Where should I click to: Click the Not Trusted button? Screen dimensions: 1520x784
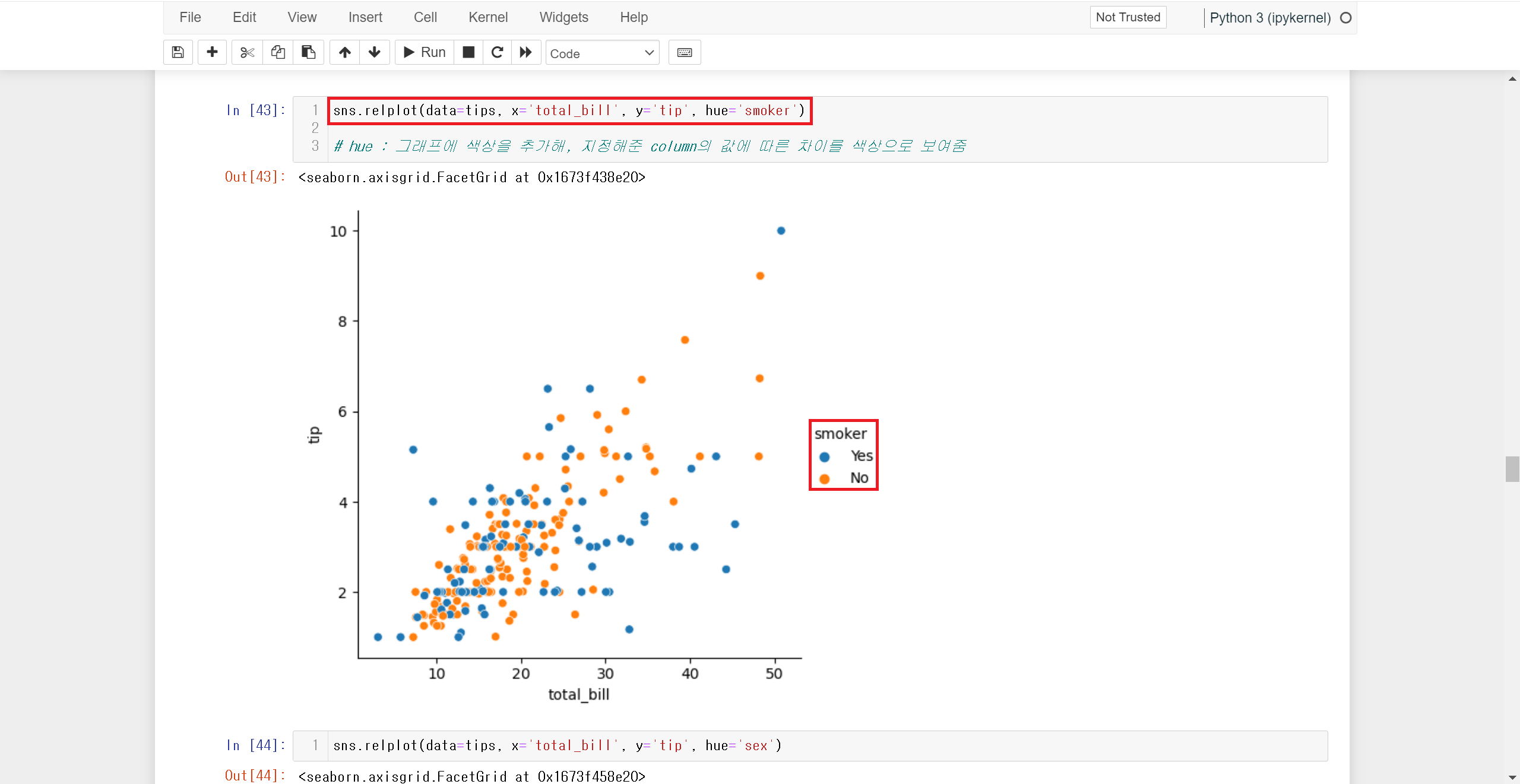(1128, 17)
